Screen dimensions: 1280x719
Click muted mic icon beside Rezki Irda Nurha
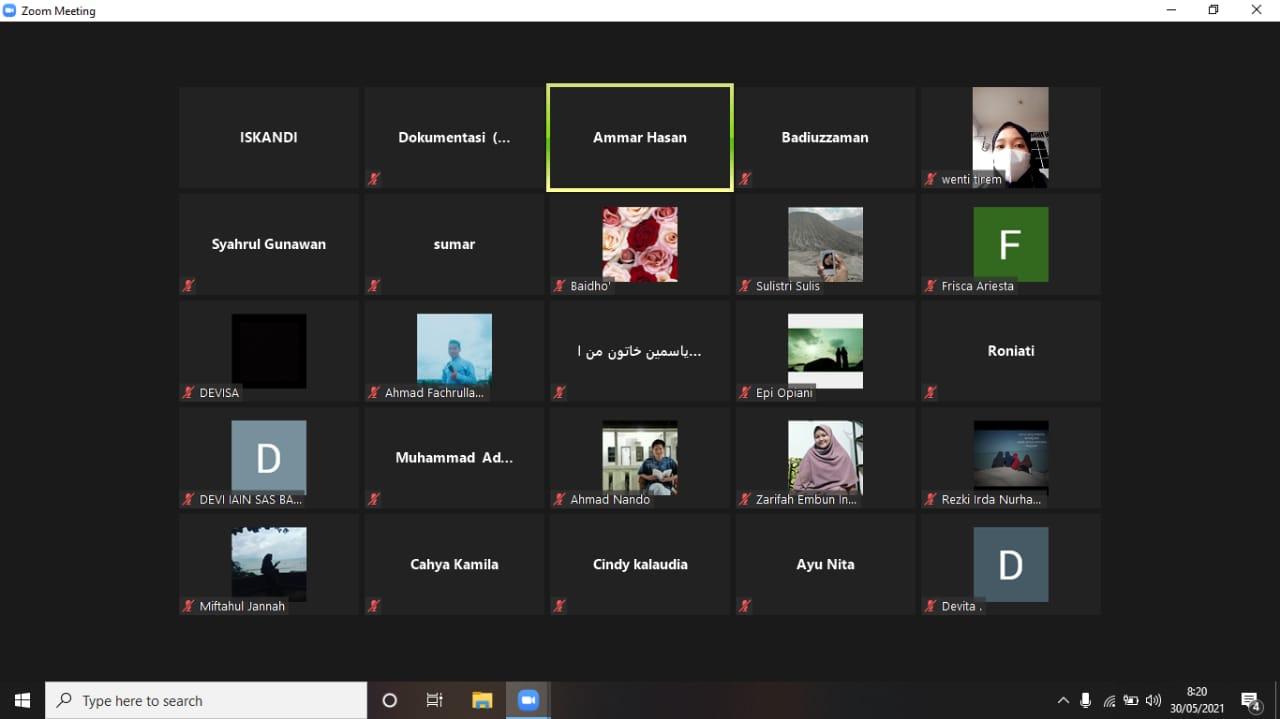(x=931, y=499)
